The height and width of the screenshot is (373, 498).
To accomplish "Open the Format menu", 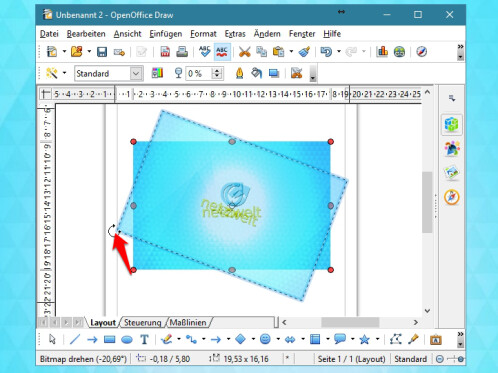I will 203,34.
